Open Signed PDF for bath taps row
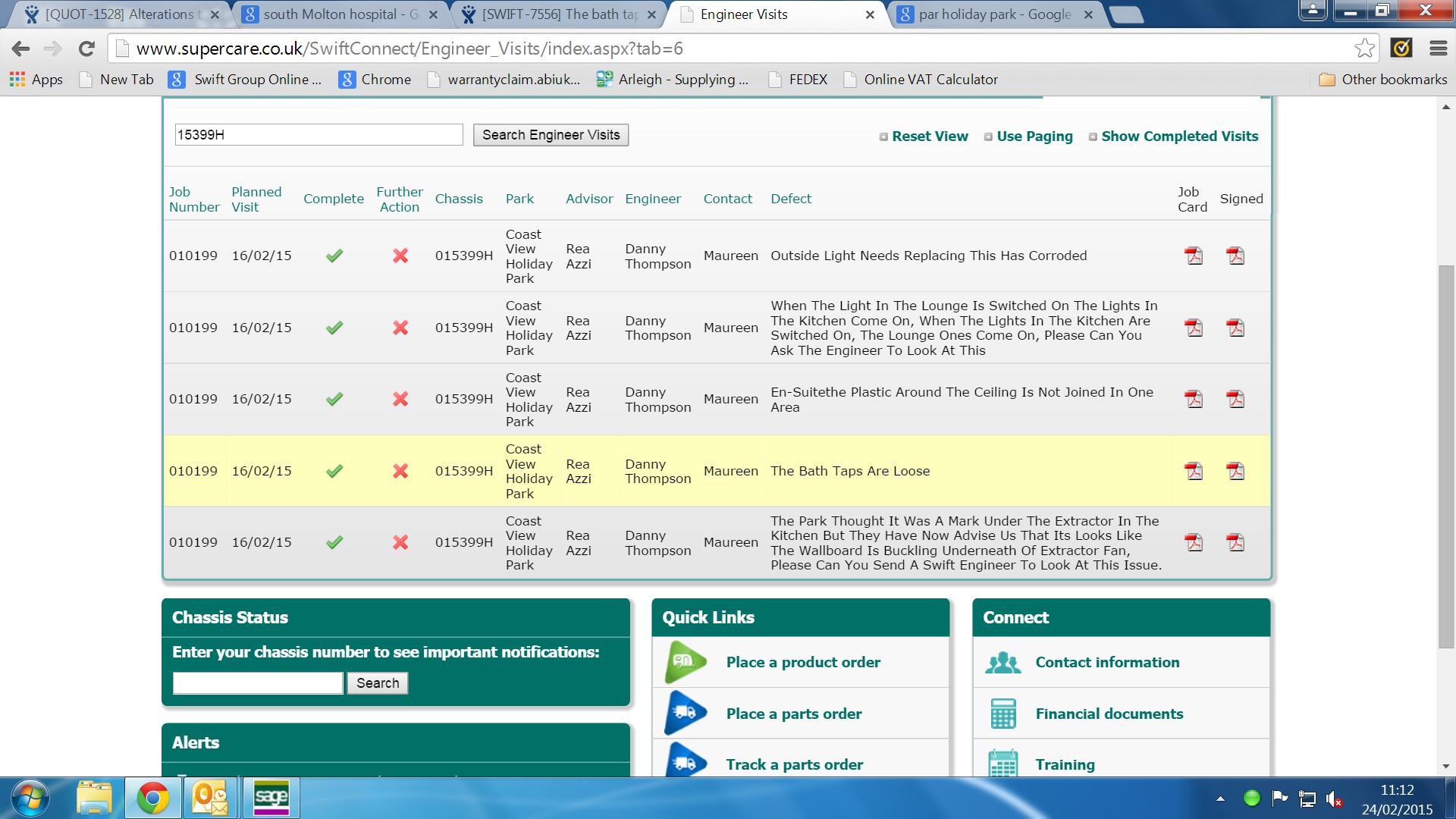Screen dimensions: 1456x819 [x=1235, y=471]
